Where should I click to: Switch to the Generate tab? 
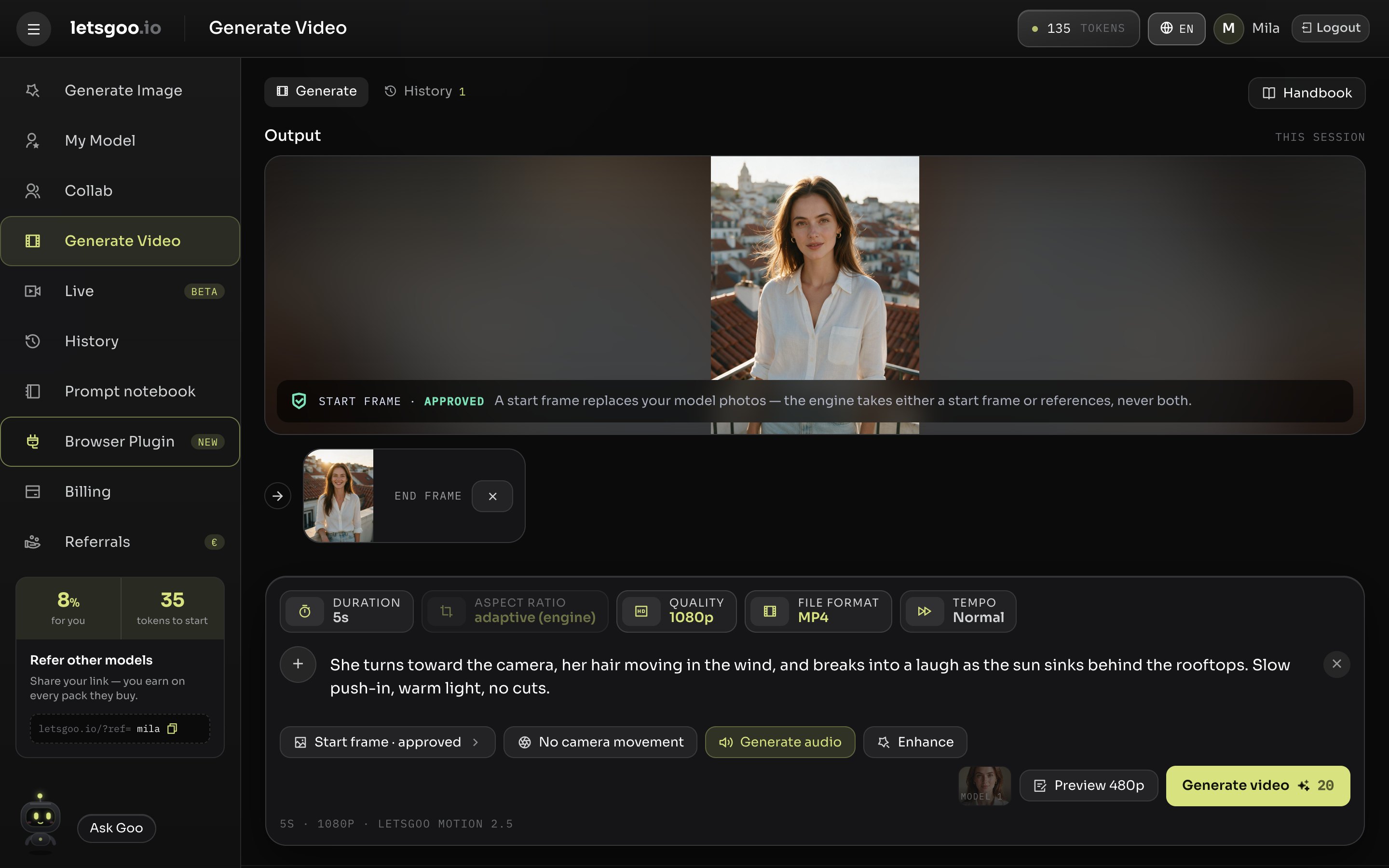tap(316, 91)
